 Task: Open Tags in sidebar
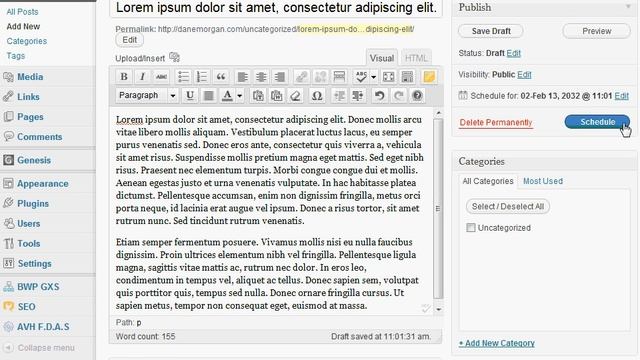click(x=16, y=56)
